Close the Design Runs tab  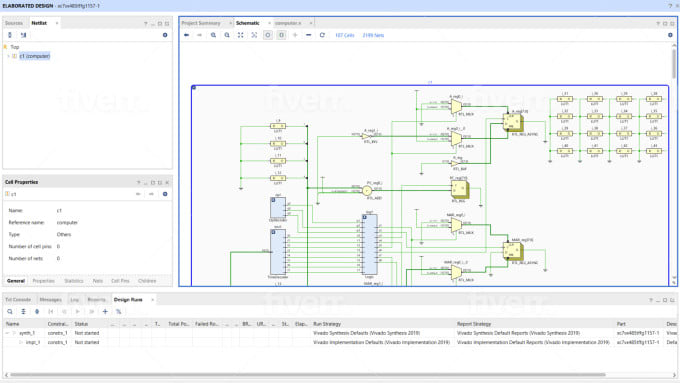point(153,300)
